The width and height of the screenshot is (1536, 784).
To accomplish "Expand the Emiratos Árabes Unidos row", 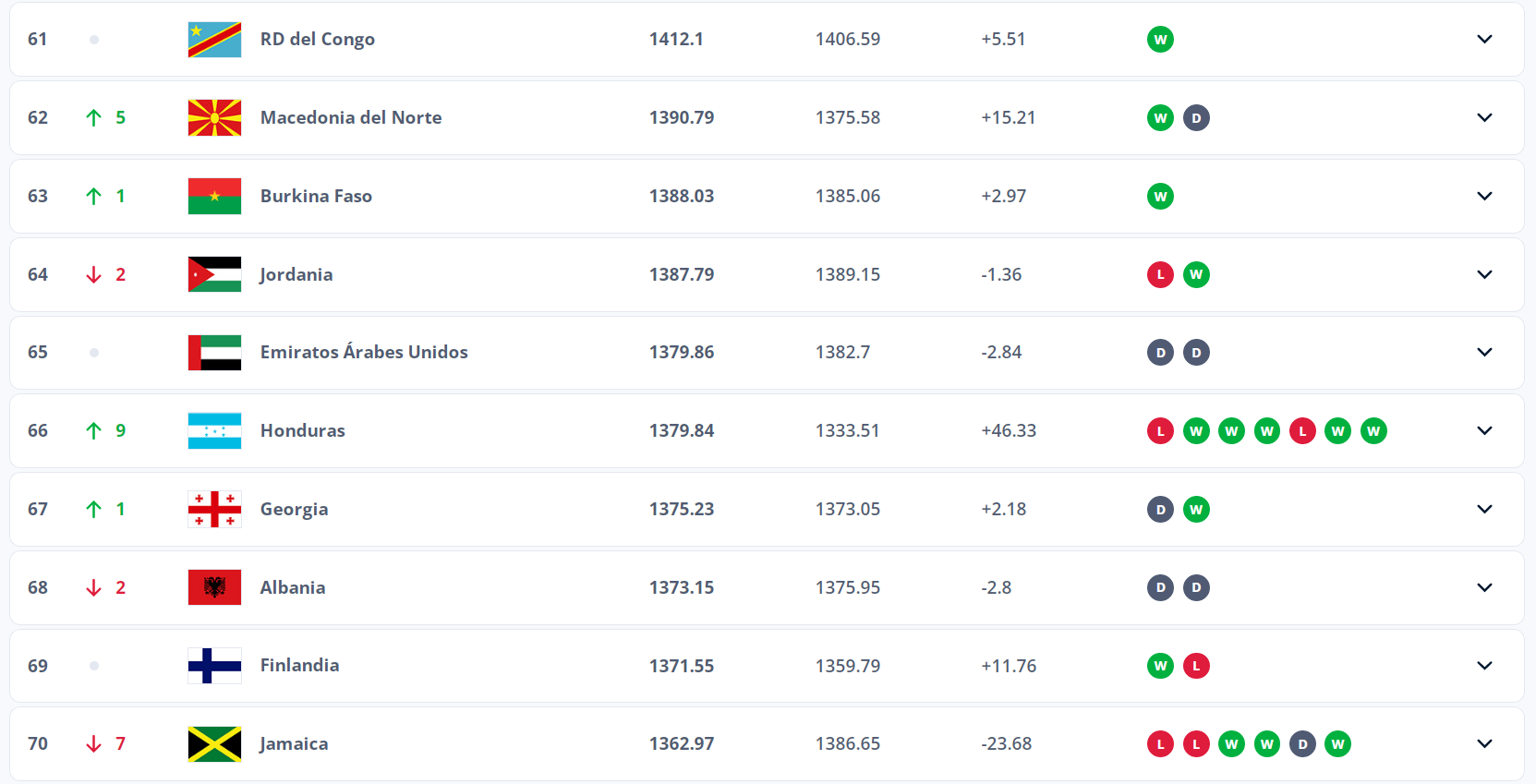I will click(1484, 353).
